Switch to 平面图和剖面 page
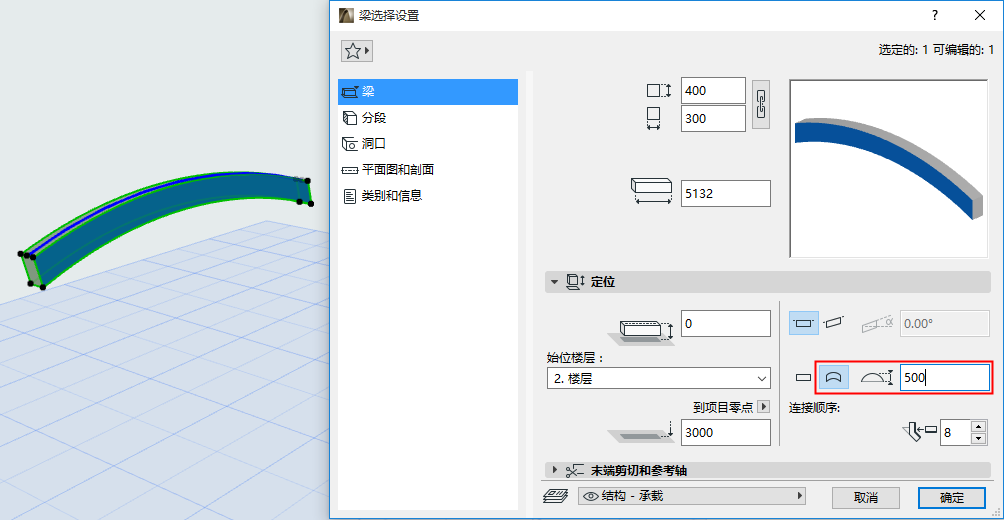 click(x=428, y=170)
